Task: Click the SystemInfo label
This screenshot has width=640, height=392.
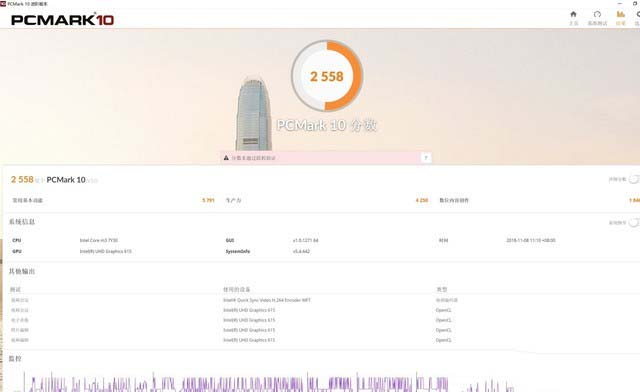Action: tap(238, 251)
